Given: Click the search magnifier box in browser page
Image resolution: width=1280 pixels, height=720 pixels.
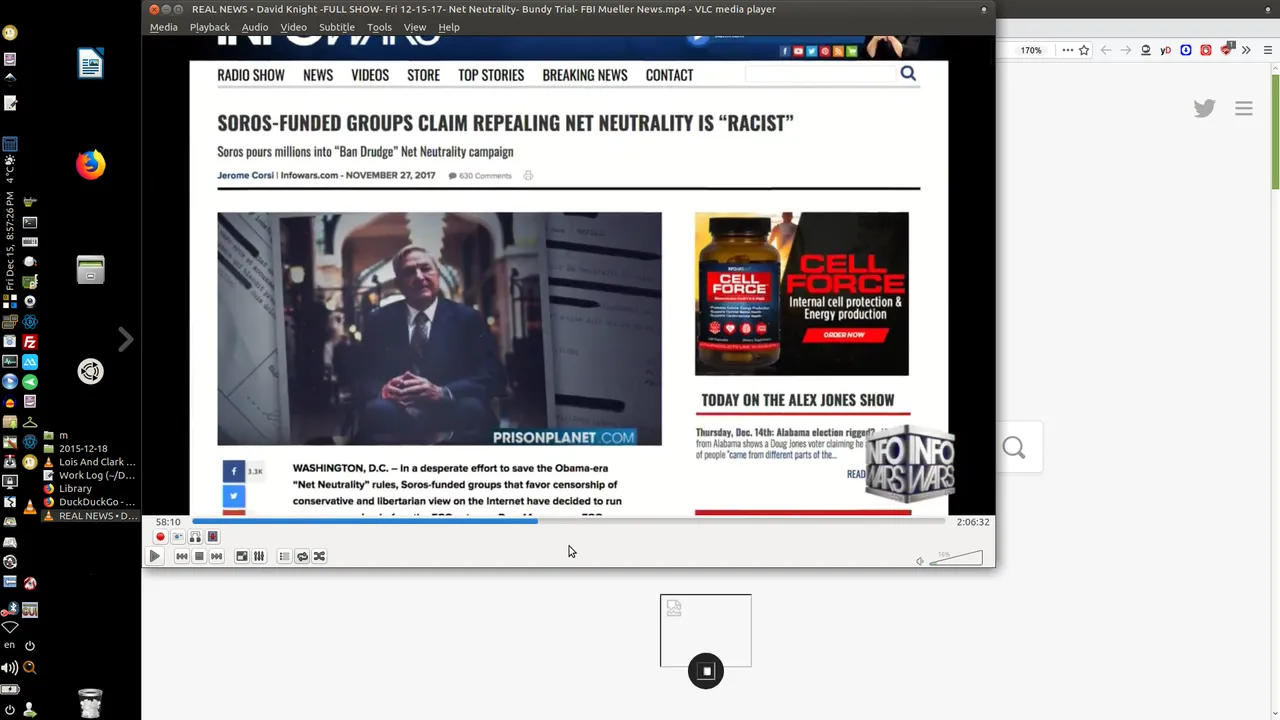Looking at the screenshot, I should (x=1014, y=448).
